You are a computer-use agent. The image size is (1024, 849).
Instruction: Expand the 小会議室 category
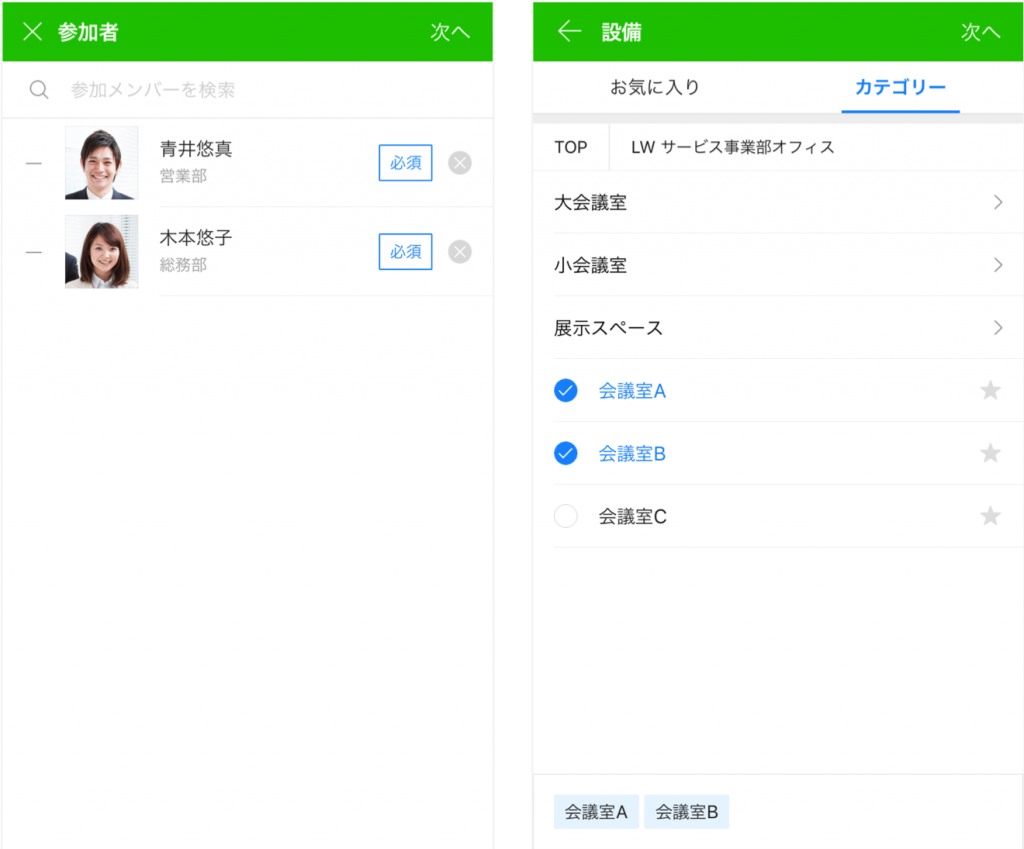click(997, 266)
